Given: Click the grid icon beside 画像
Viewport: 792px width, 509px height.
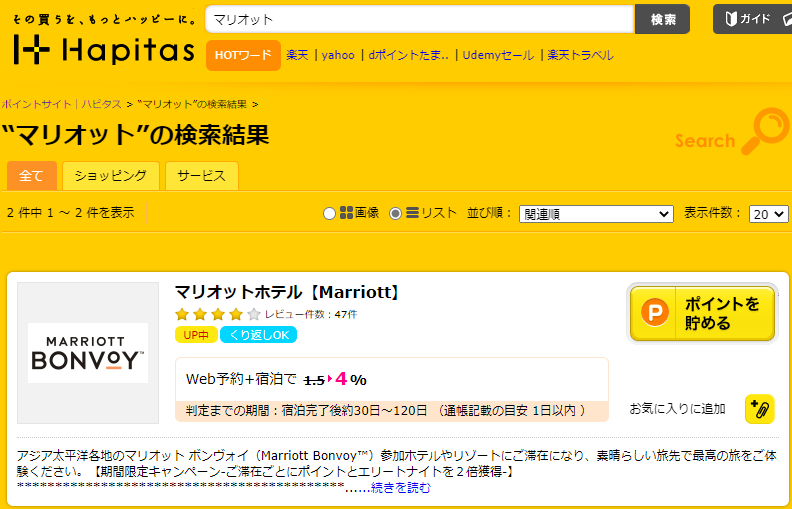Looking at the screenshot, I should [x=346, y=213].
